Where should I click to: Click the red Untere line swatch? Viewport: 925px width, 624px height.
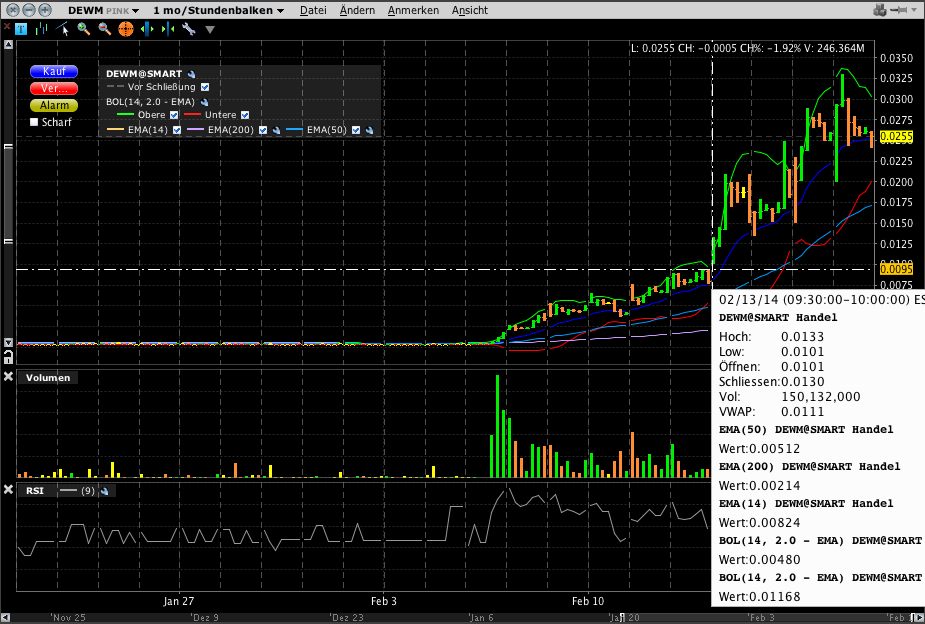pyautogui.click(x=193, y=115)
